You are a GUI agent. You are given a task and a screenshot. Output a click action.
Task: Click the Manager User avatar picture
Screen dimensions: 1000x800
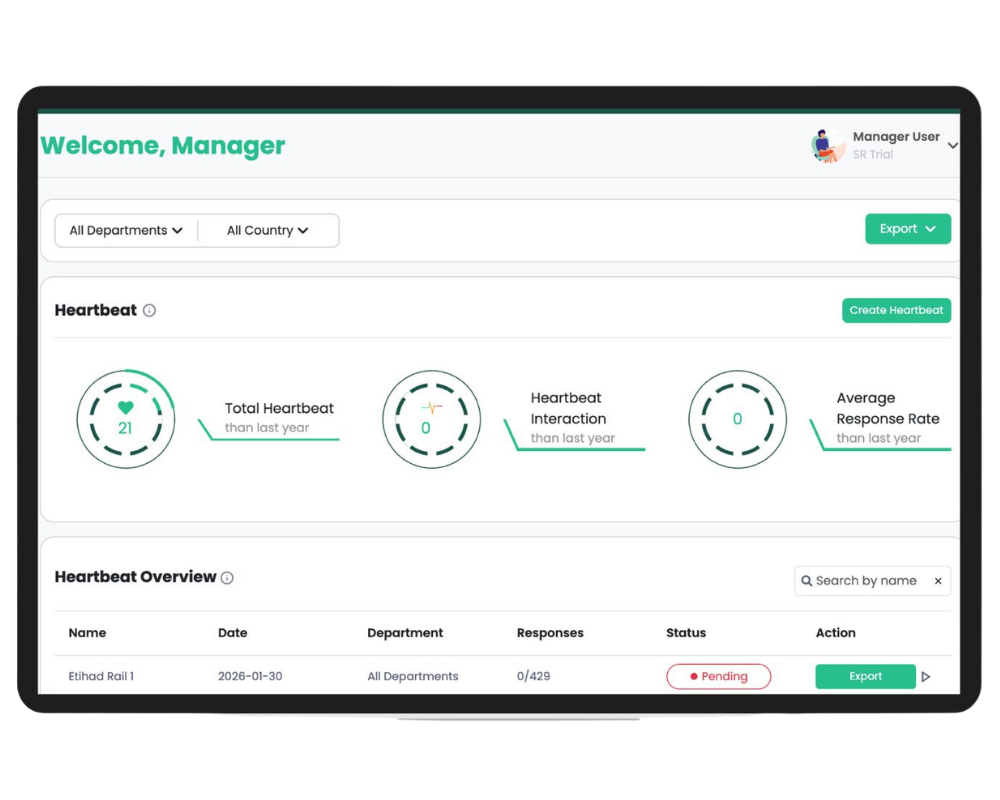(826, 146)
